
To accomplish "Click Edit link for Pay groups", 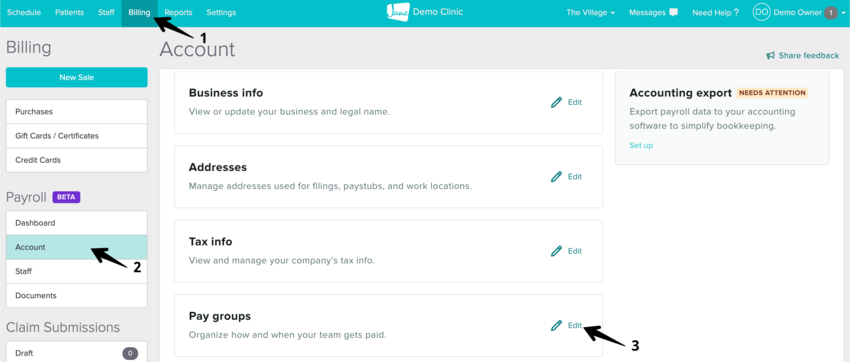I will click(x=575, y=326).
